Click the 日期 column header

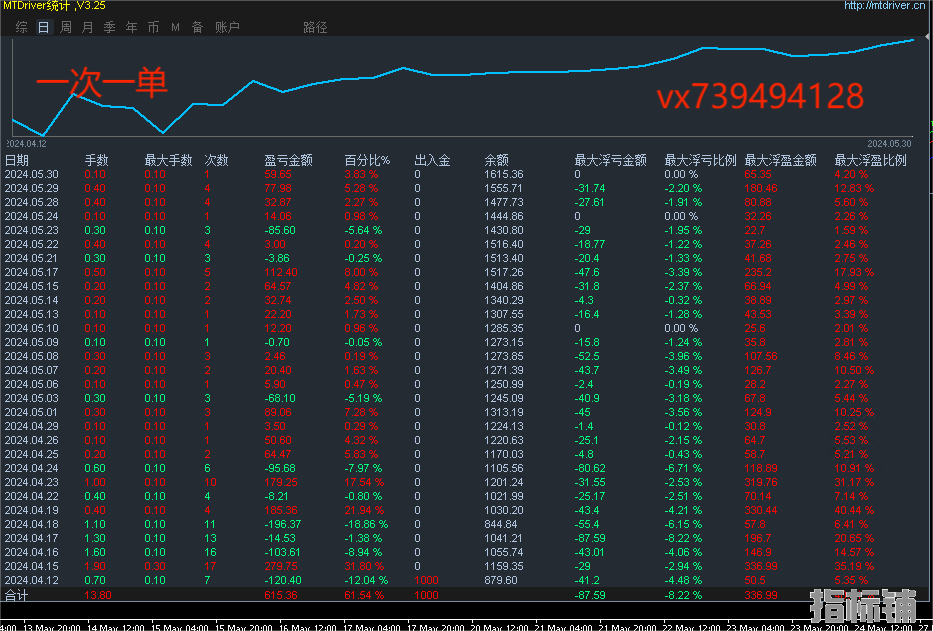tap(17, 160)
